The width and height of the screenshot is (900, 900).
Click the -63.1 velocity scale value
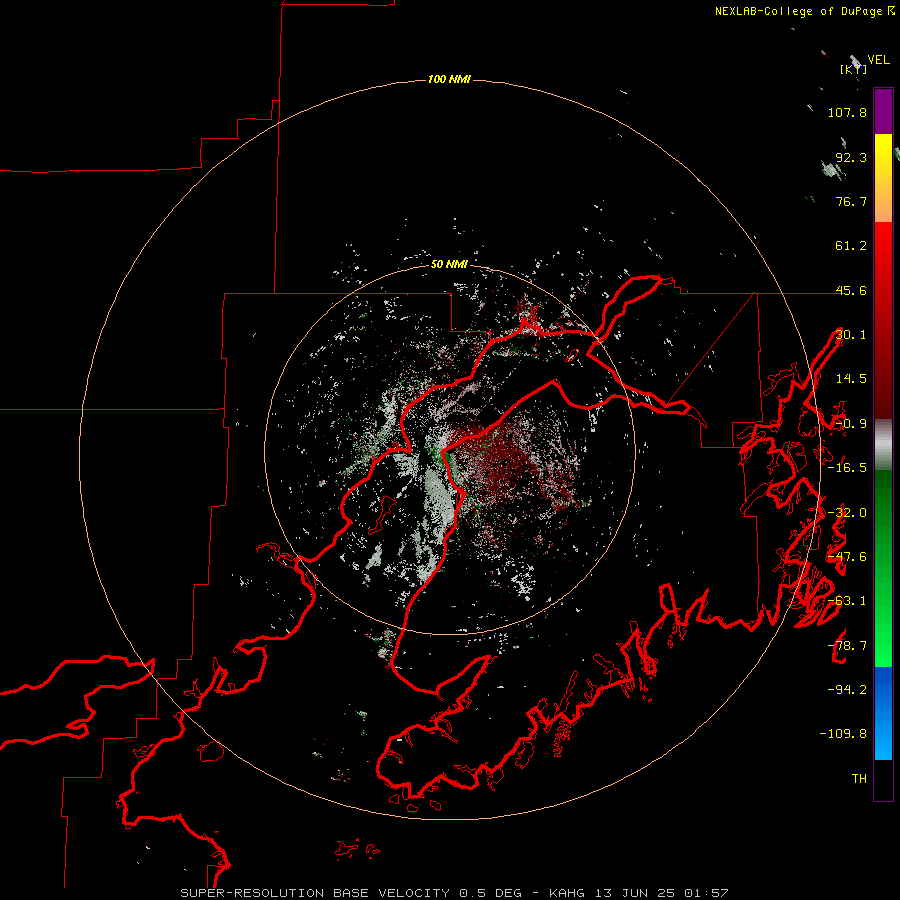[847, 601]
